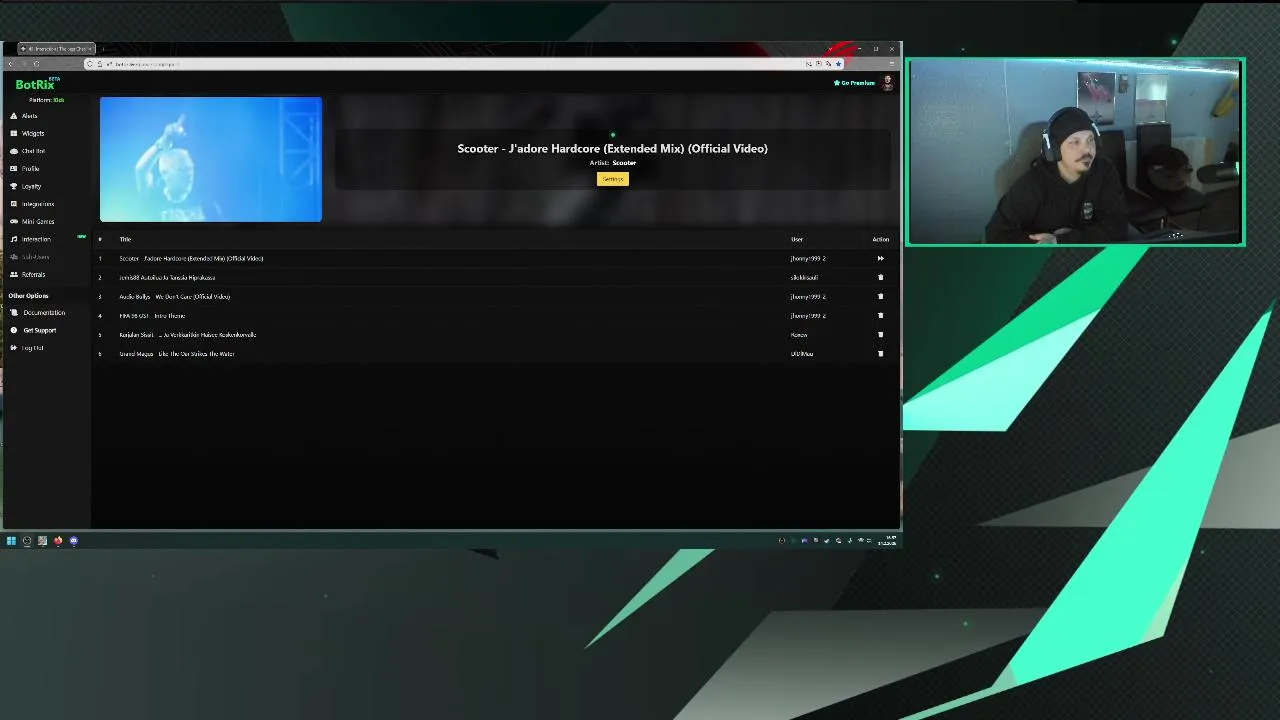Delete the Jamis88 song from the queue
The height and width of the screenshot is (720, 1280).
click(x=881, y=277)
